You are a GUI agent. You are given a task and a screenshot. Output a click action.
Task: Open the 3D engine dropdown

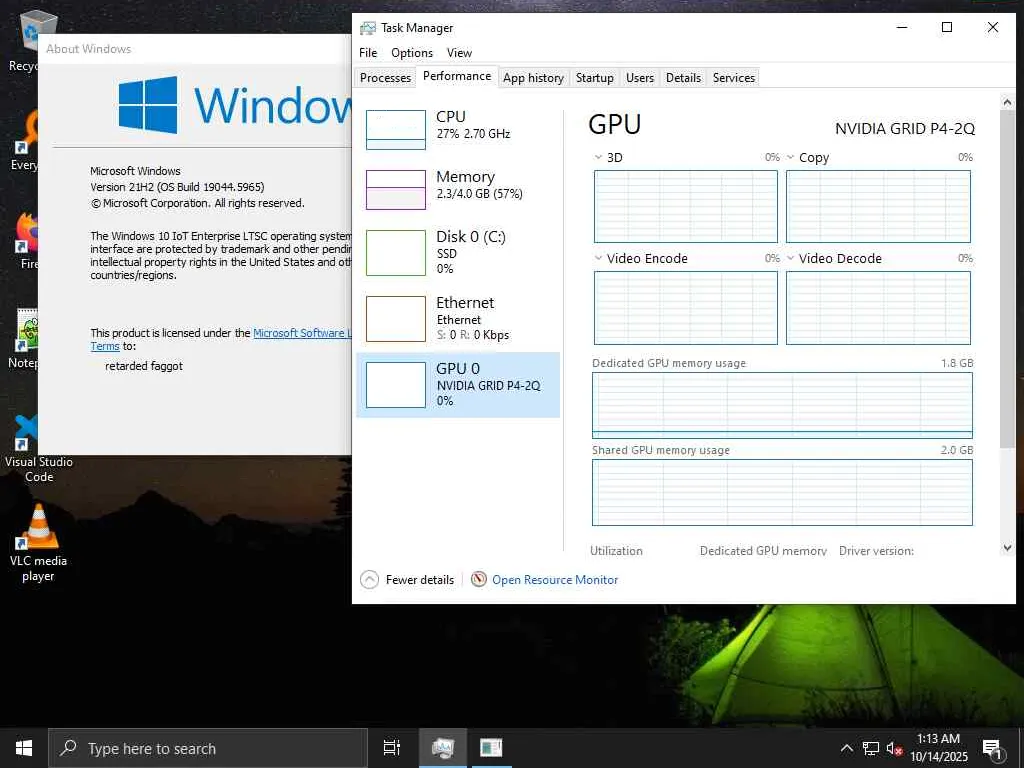coord(598,157)
